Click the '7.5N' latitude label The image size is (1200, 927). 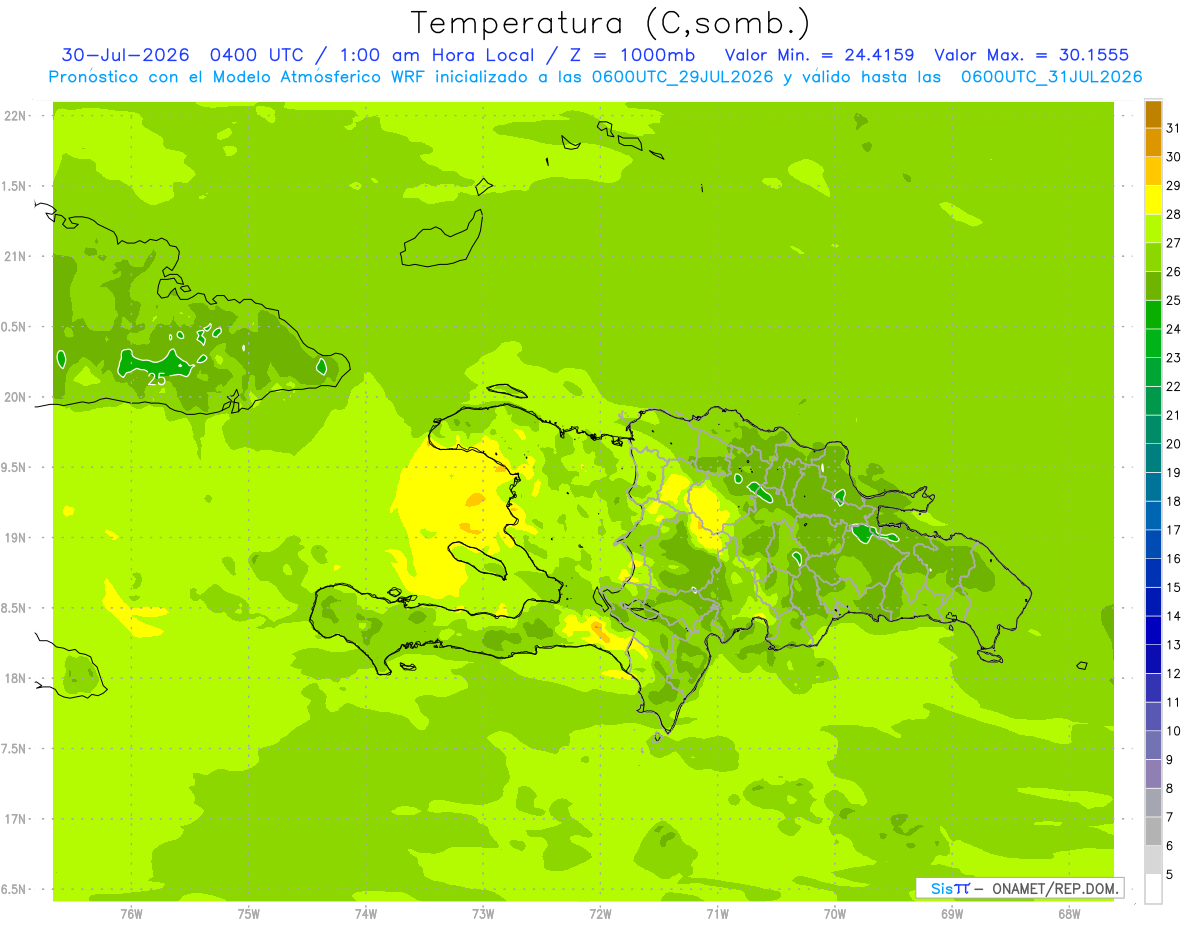[x=15, y=748]
